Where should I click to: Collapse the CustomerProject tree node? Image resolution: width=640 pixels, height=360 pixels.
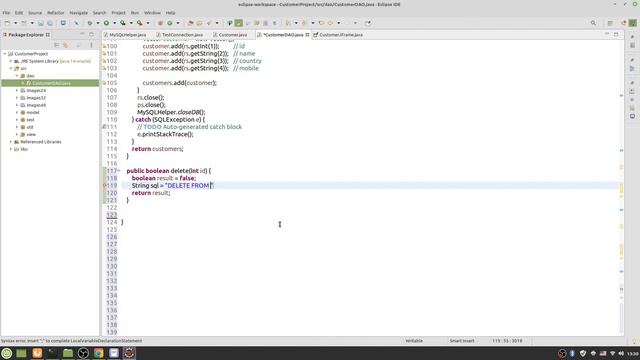pyautogui.click(x=5, y=54)
